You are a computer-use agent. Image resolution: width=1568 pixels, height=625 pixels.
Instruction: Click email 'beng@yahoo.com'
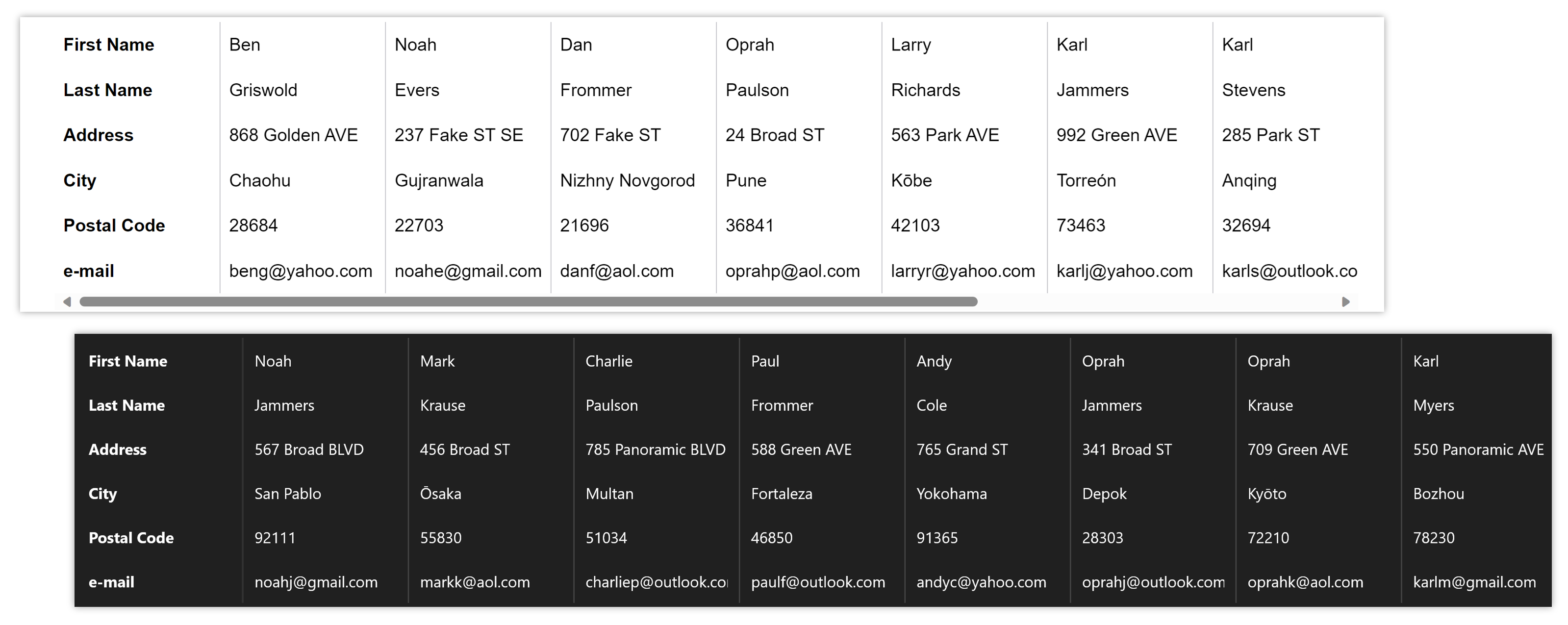click(301, 272)
